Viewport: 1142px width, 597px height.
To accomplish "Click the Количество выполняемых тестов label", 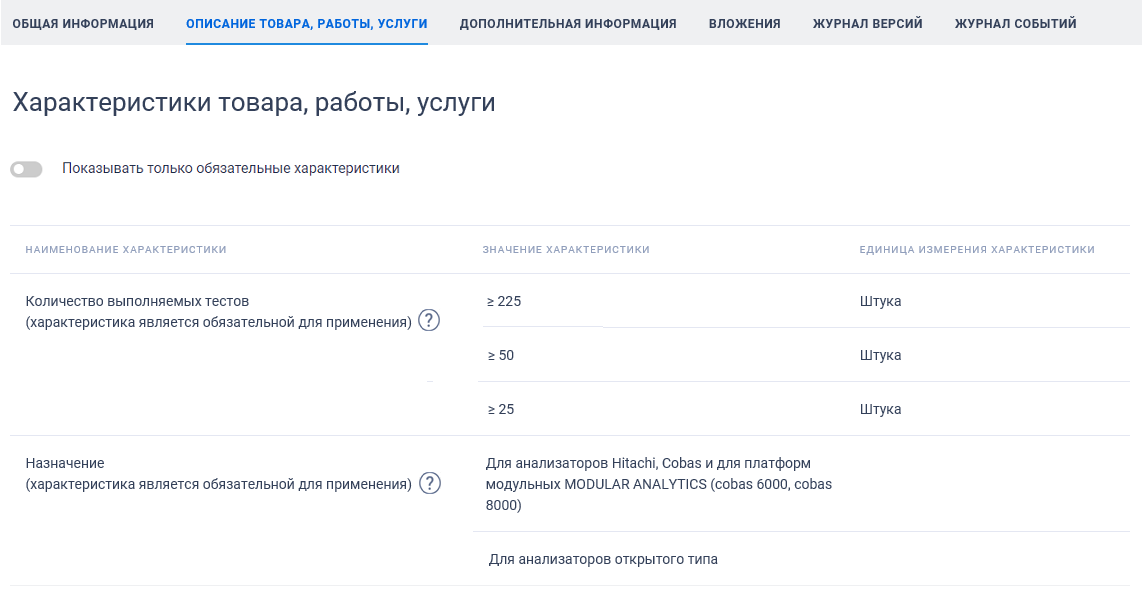I will click(137, 301).
